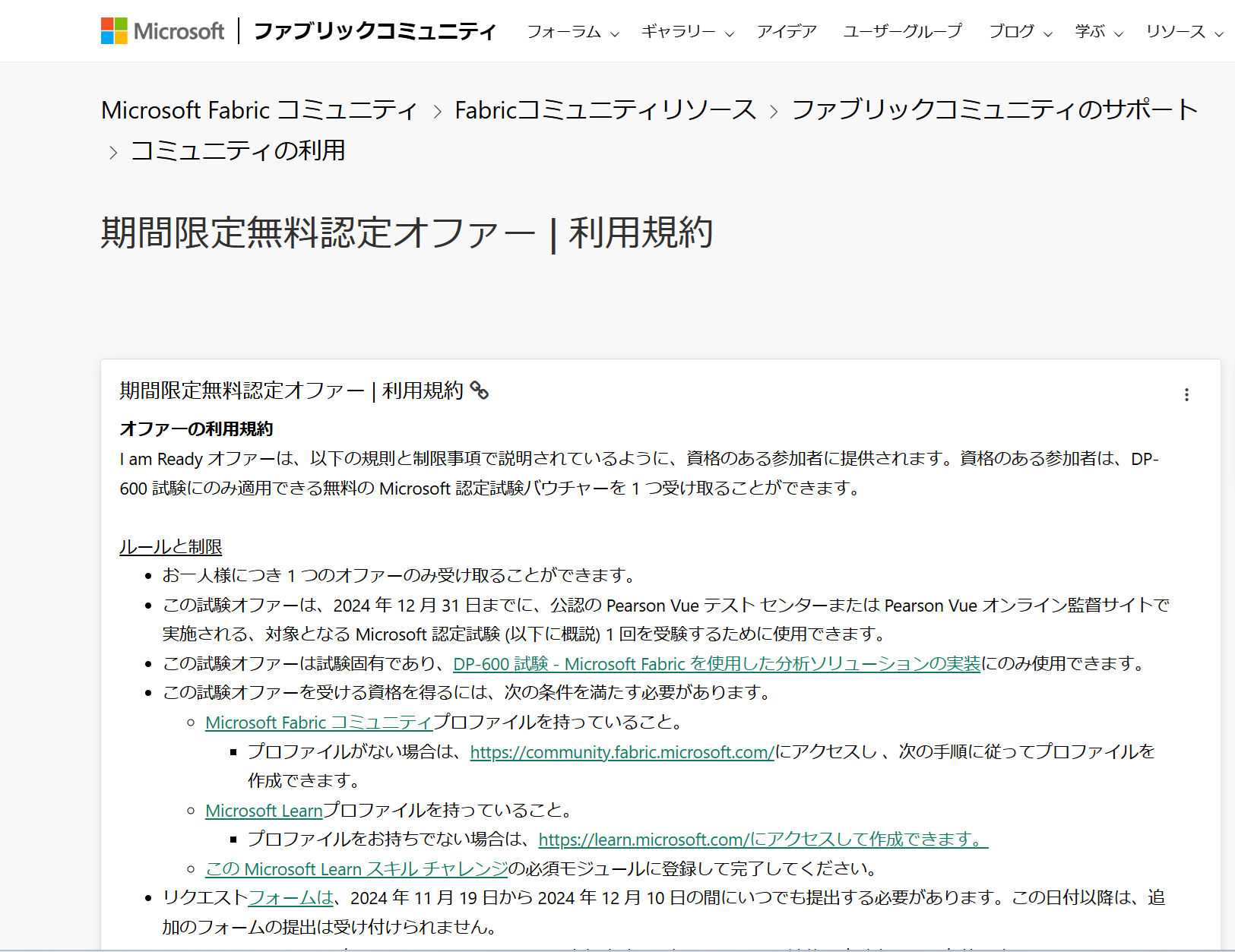This screenshot has width=1235, height=952.
Task: Open the request フォームは link
Action: [x=291, y=898]
